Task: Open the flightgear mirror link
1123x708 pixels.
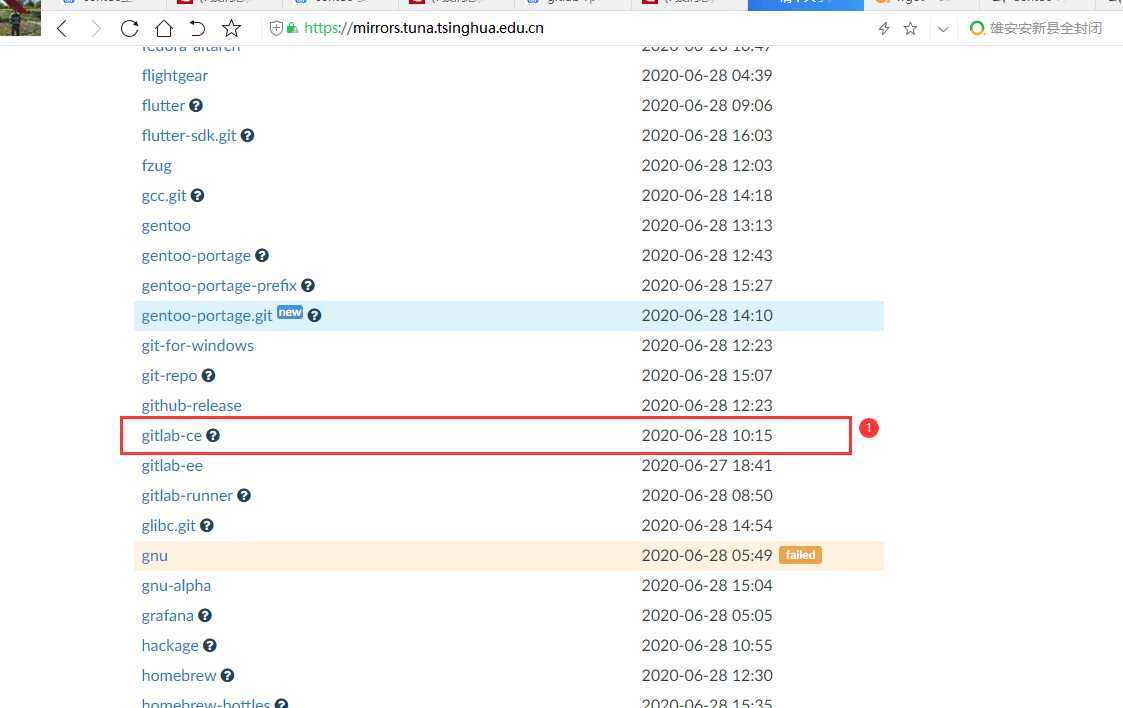Action: point(175,76)
